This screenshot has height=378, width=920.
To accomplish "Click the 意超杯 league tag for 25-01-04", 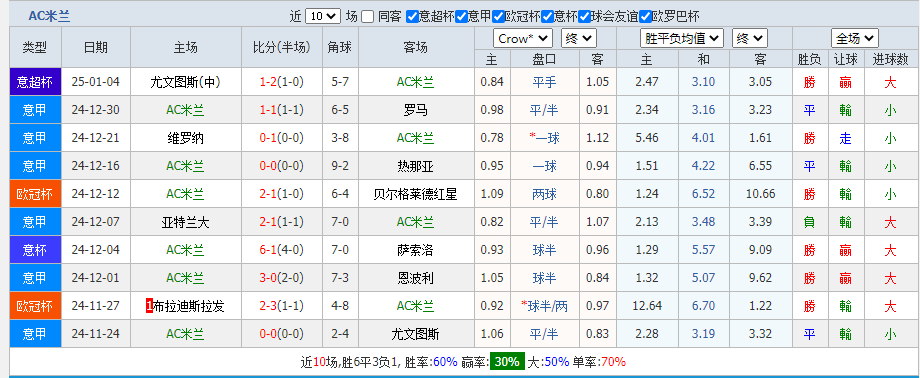I will [35, 82].
